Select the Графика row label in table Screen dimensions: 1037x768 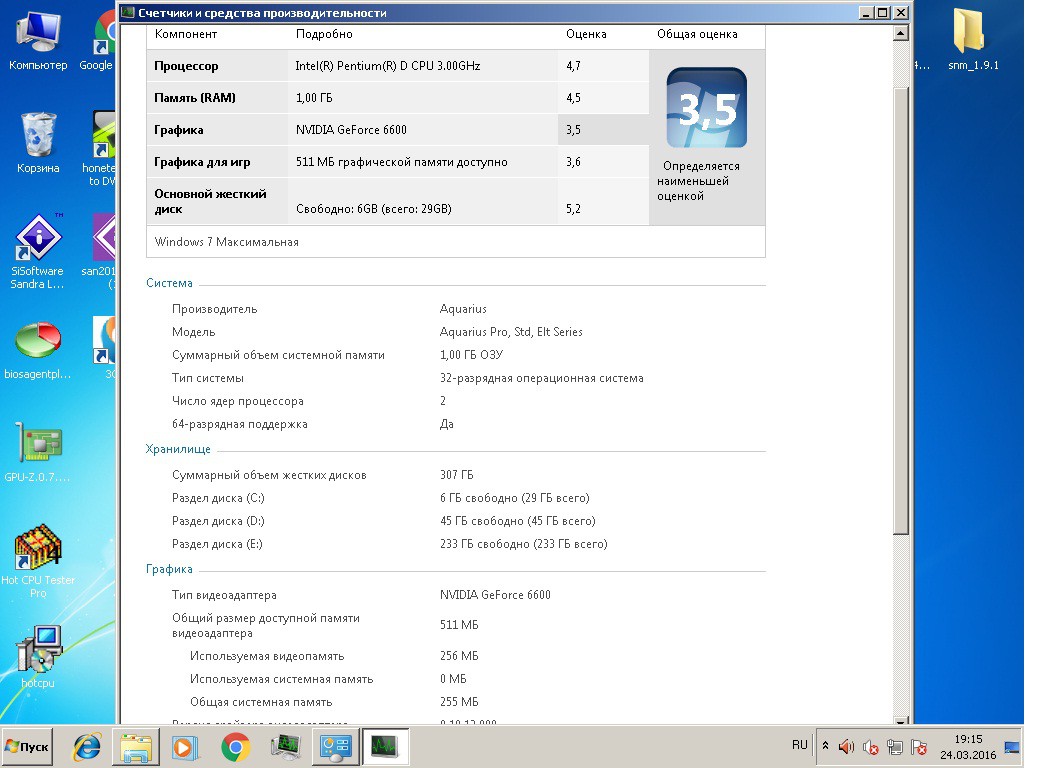click(x=179, y=130)
